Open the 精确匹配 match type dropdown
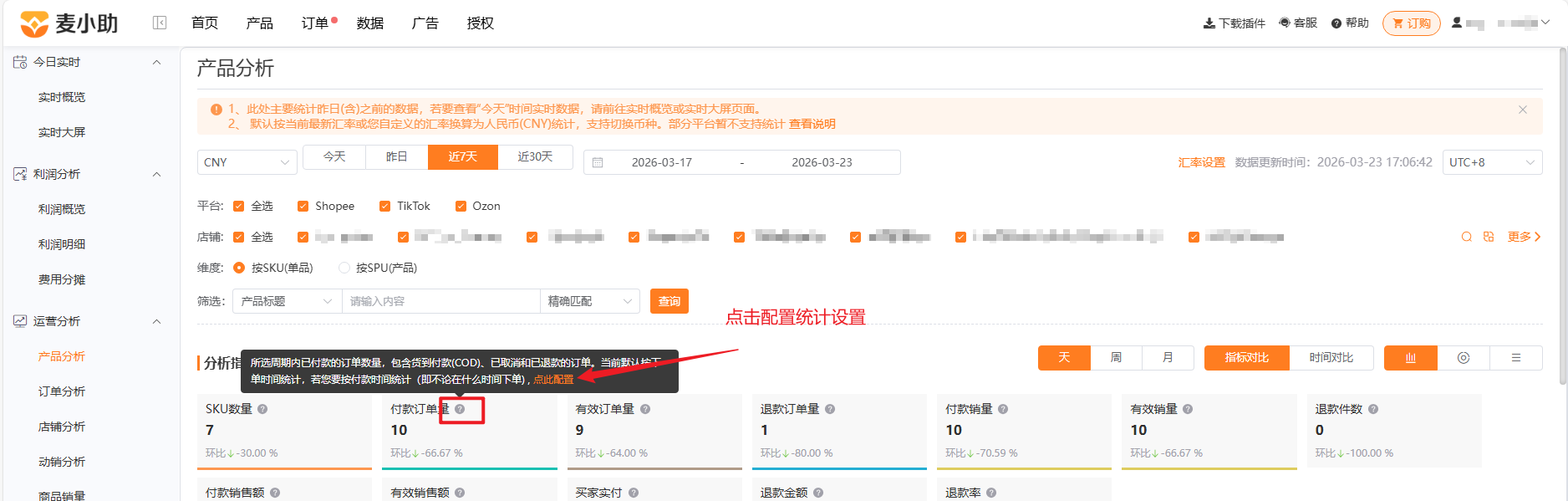 [590, 301]
